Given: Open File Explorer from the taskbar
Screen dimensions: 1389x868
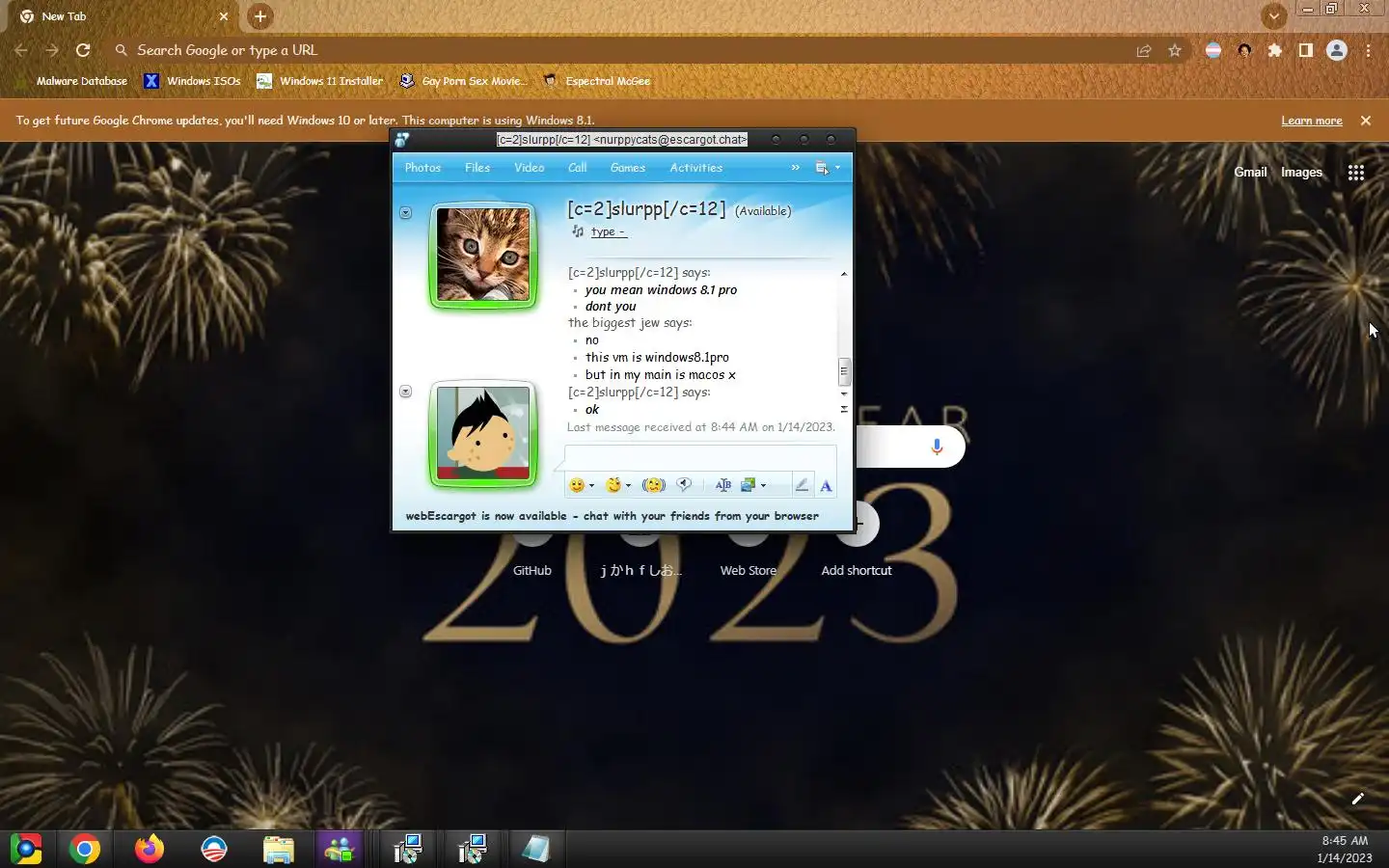Looking at the screenshot, I should (x=278, y=849).
